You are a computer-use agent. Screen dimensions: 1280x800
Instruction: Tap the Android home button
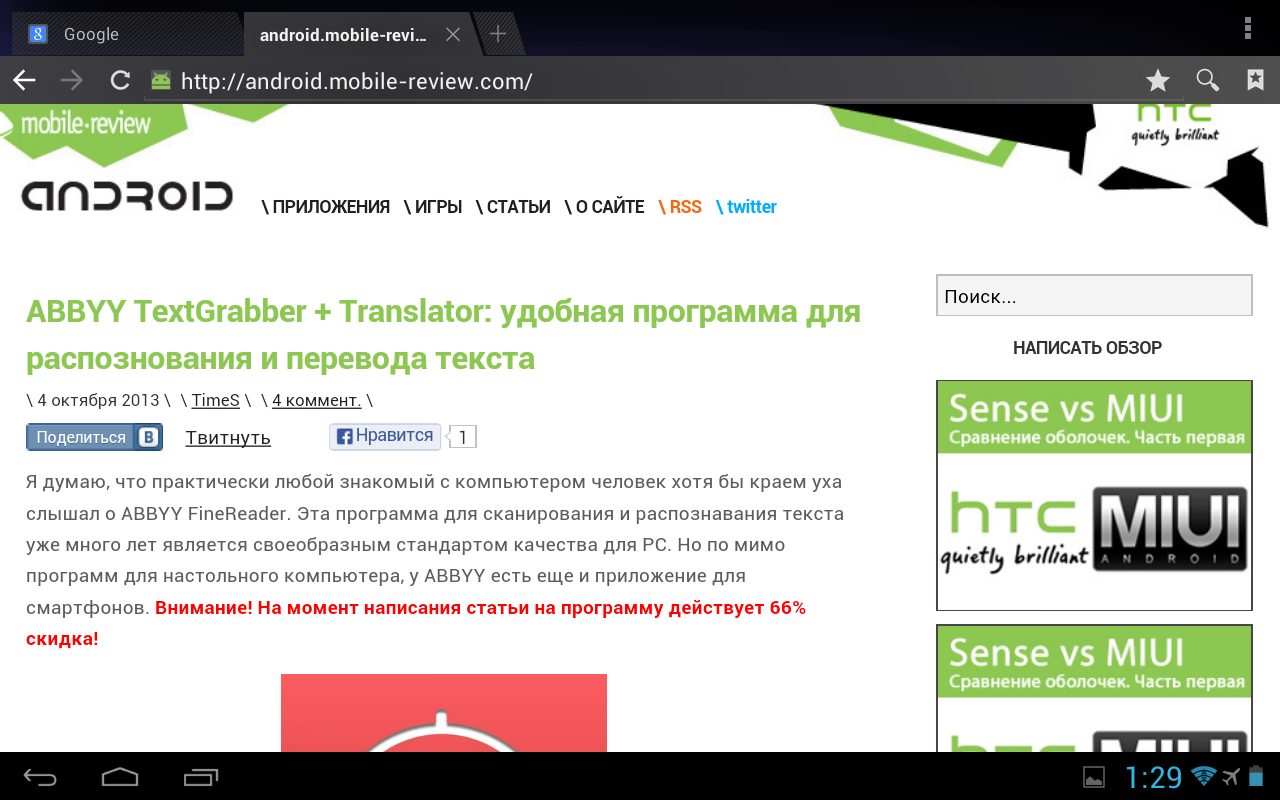click(x=120, y=776)
